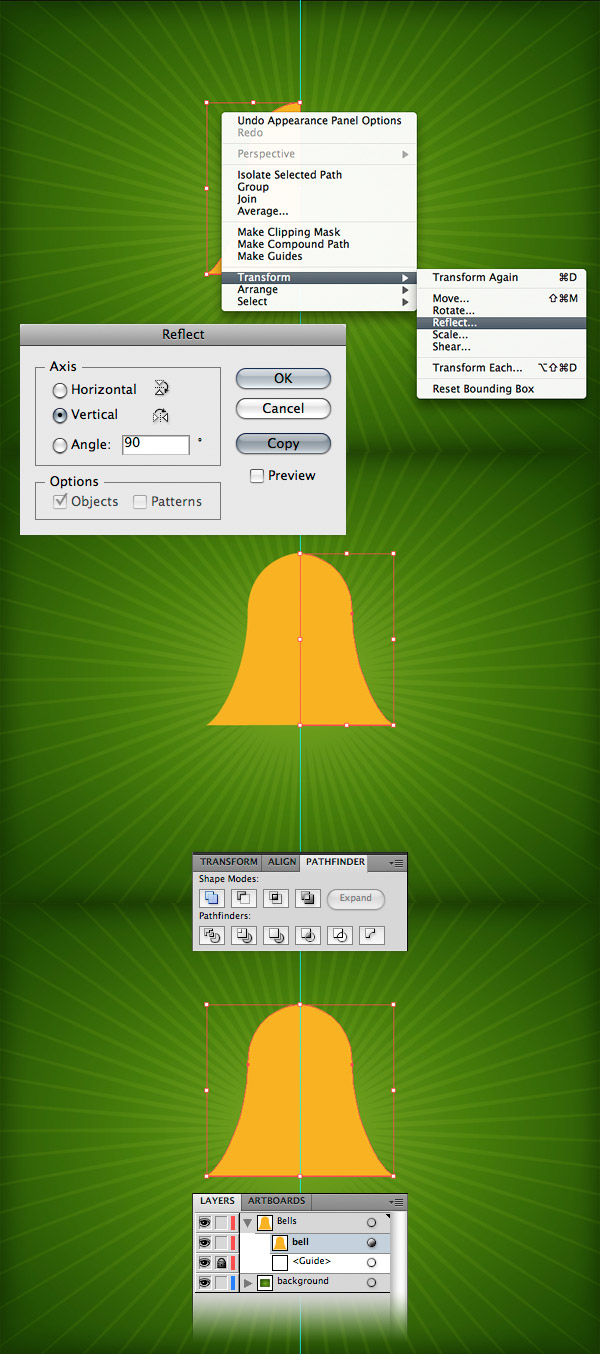The height and width of the screenshot is (1354, 600).
Task: Choose Transform Again in the submenu
Action: (501, 278)
